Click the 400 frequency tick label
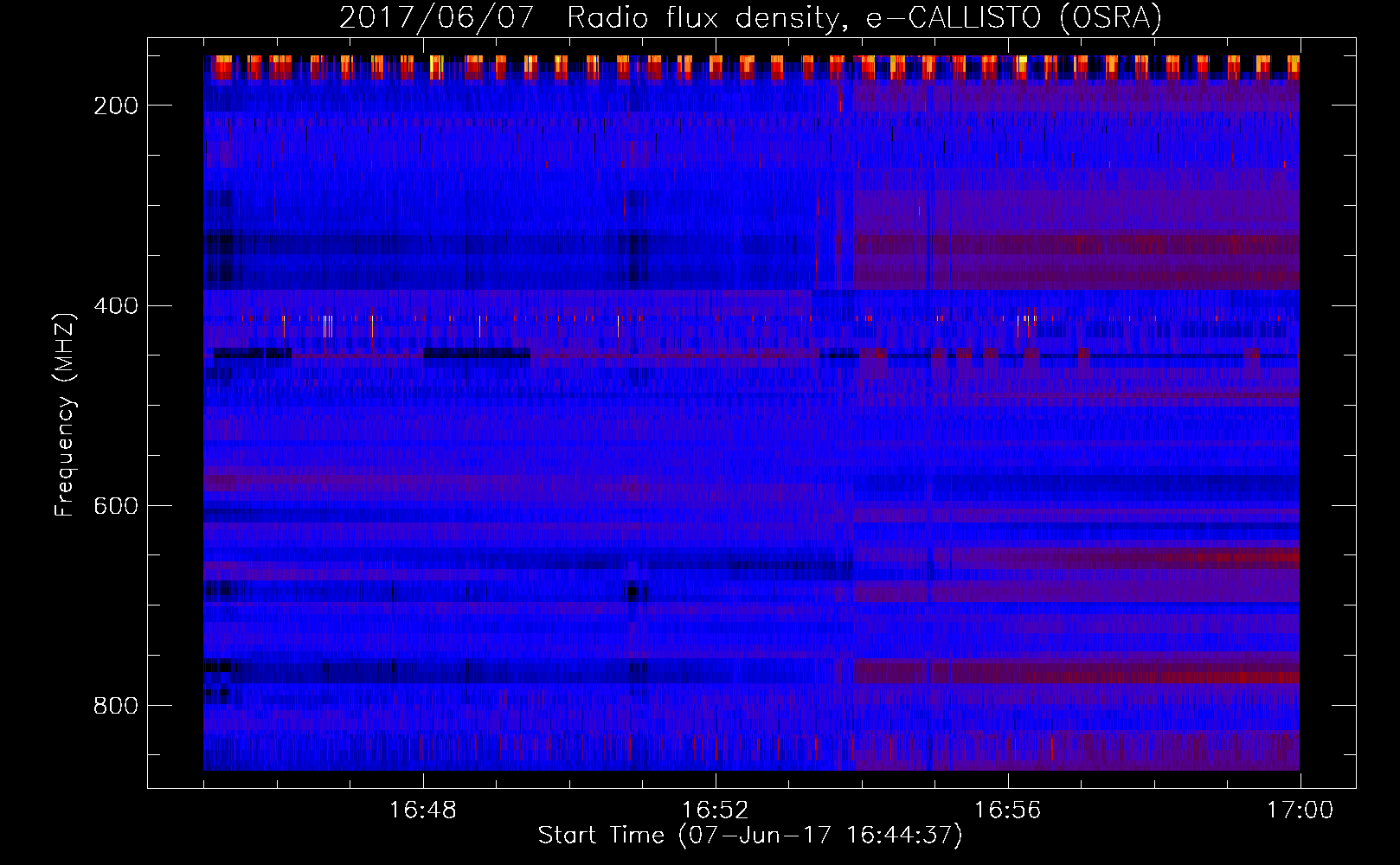The height and width of the screenshot is (865, 1400). (x=116, y=306)
